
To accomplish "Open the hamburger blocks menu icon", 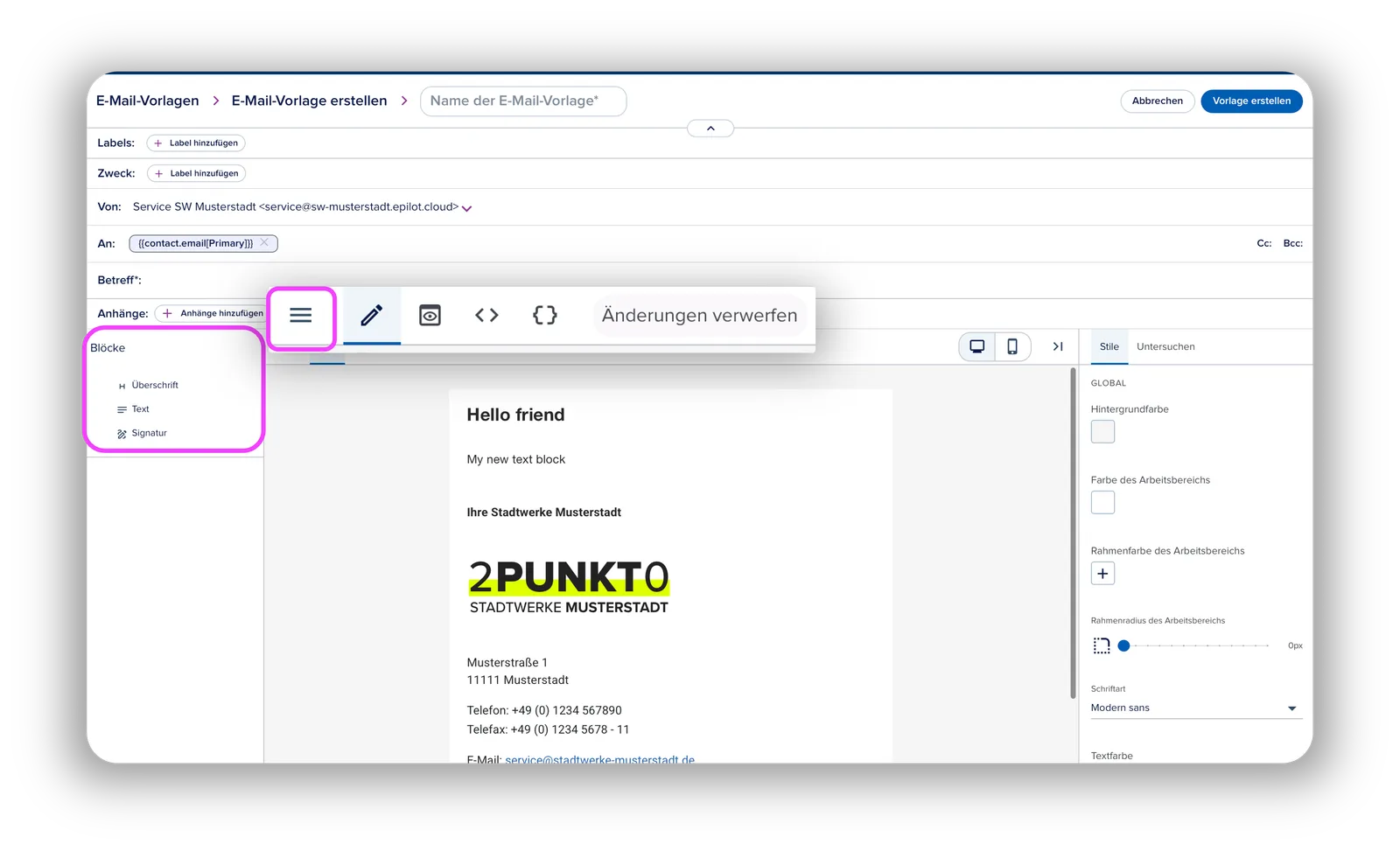I will point(301,315).
